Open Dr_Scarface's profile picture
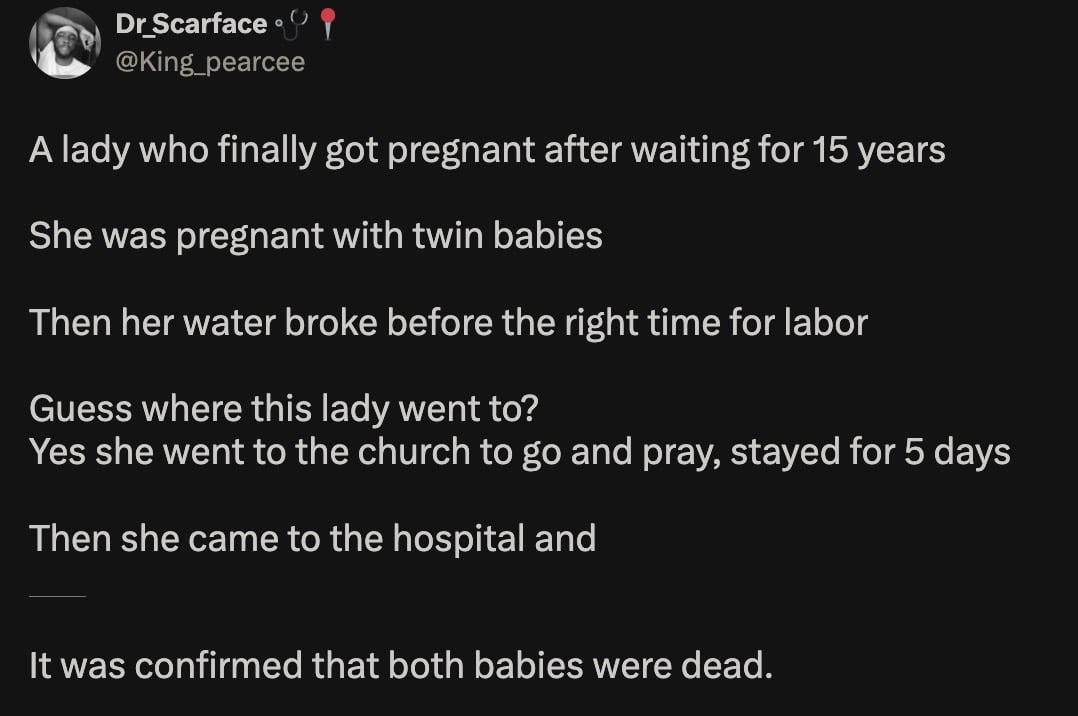 pyautogui.click(x=65, y=43)
